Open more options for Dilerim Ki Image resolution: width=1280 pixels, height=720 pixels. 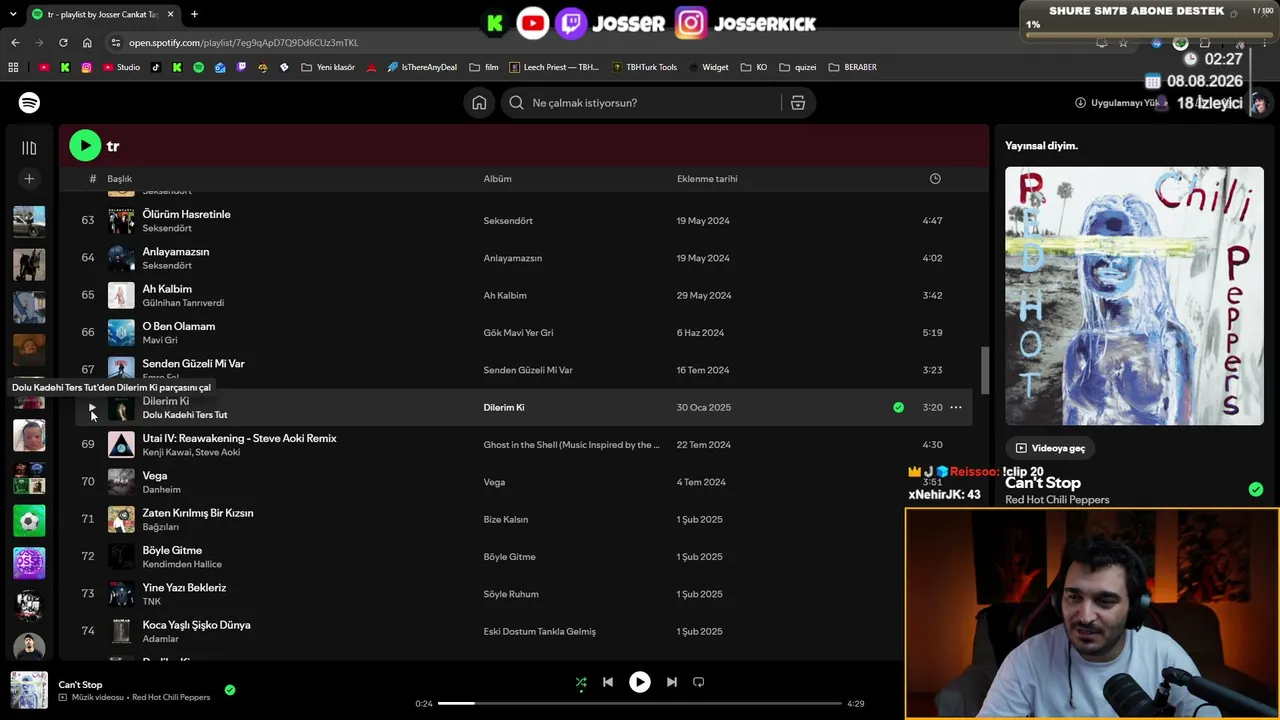(956, 408)
